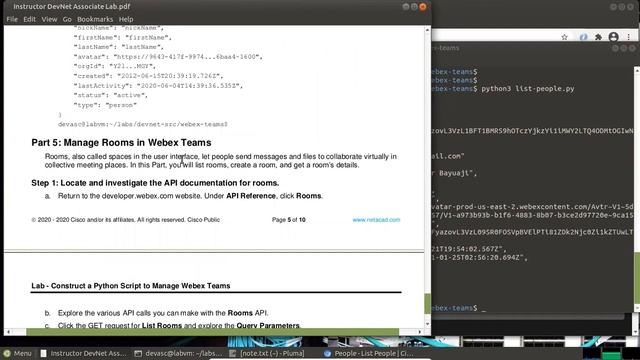The image size is (640, 360).
Task: Switch to devasc@labvm terminal taskbar item
Action: 178,353
